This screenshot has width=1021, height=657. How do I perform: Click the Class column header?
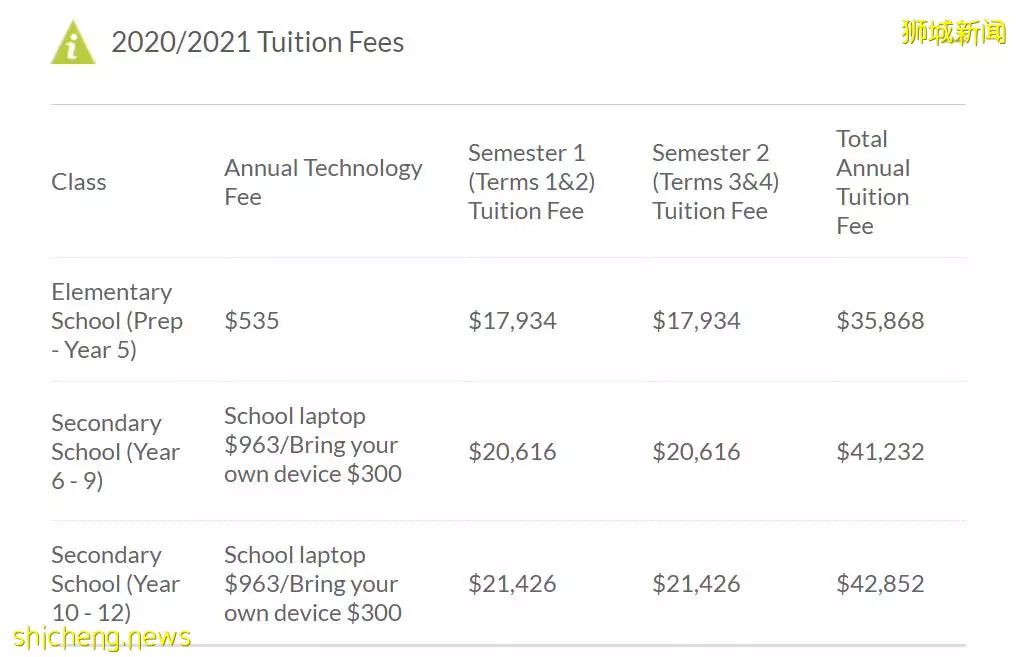pos(79,182)
